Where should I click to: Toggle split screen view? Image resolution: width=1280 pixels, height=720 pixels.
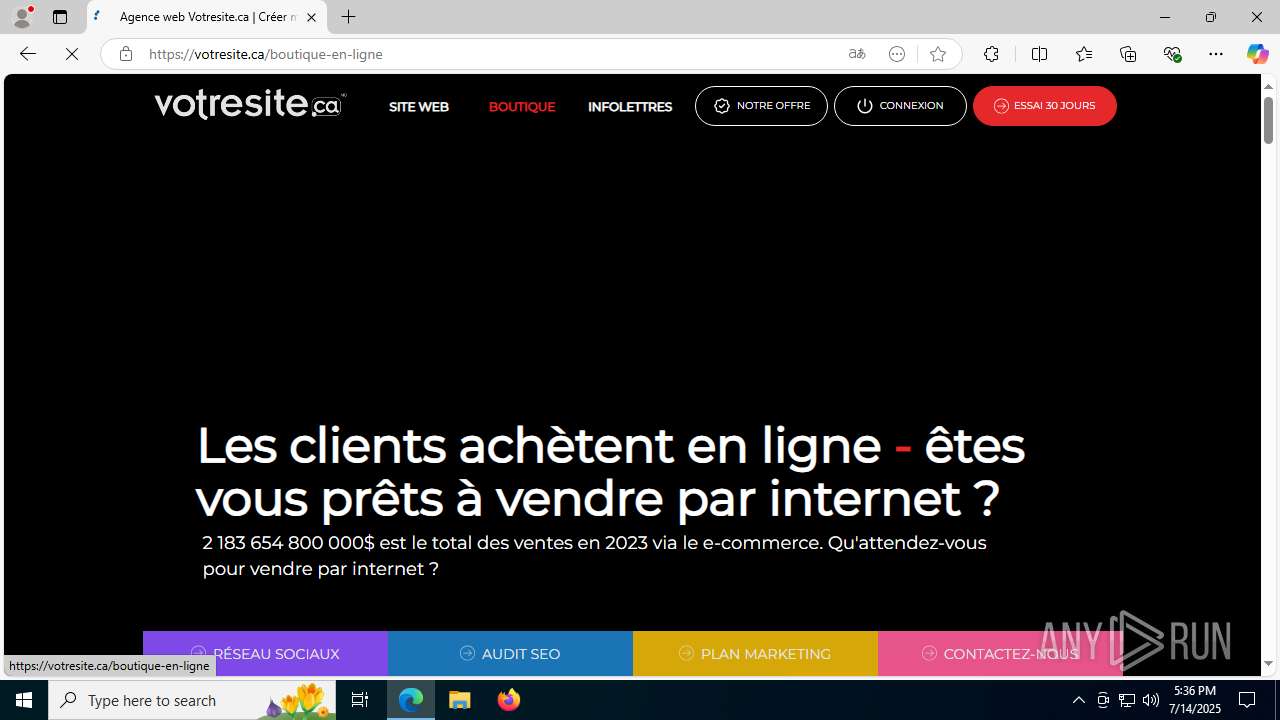tap(1039, 54)
